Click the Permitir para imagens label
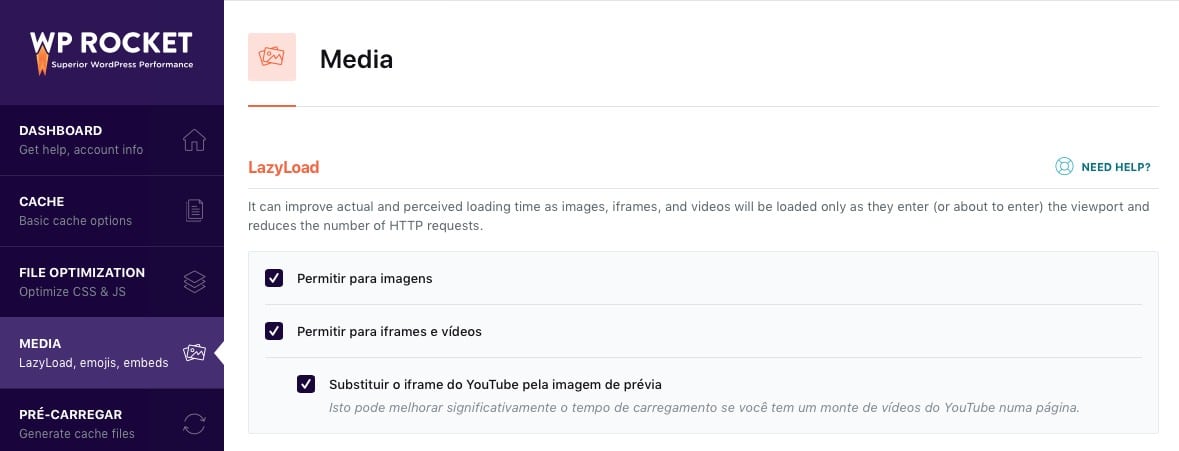The image size is (1179, 451). pos(365,278)
